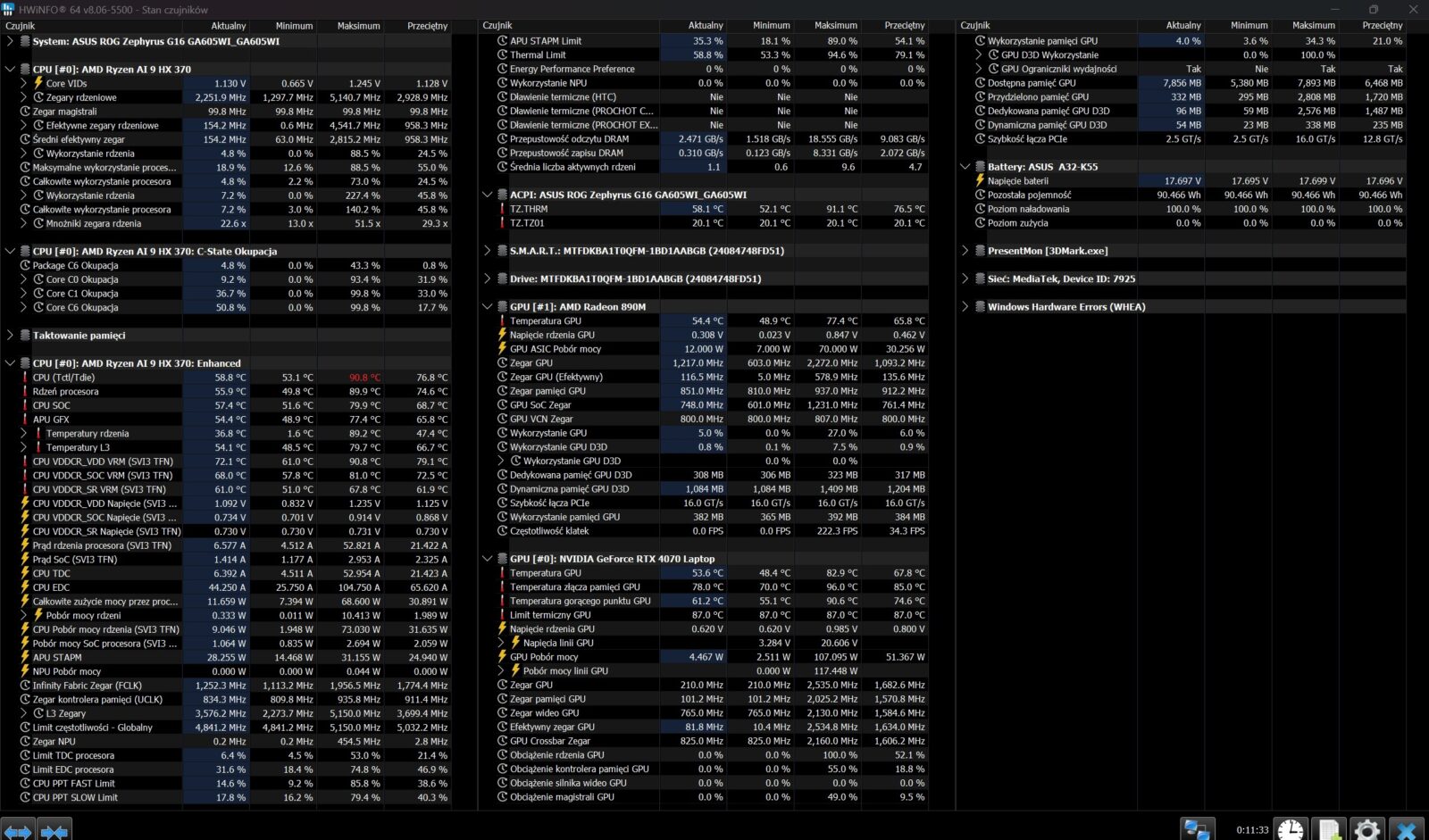The width and height of the screenshot is (1429, 840).
Task: Click the shrink columns arrows icon
Action: point(54,831)
